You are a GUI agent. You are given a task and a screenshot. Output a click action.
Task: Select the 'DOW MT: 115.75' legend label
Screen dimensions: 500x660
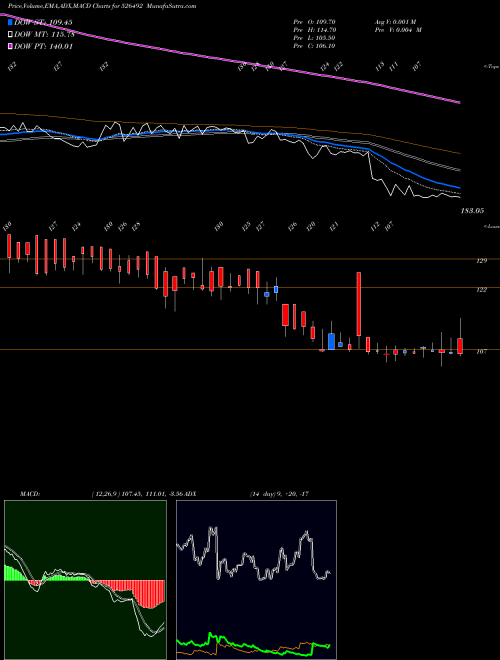click(44, 35)
